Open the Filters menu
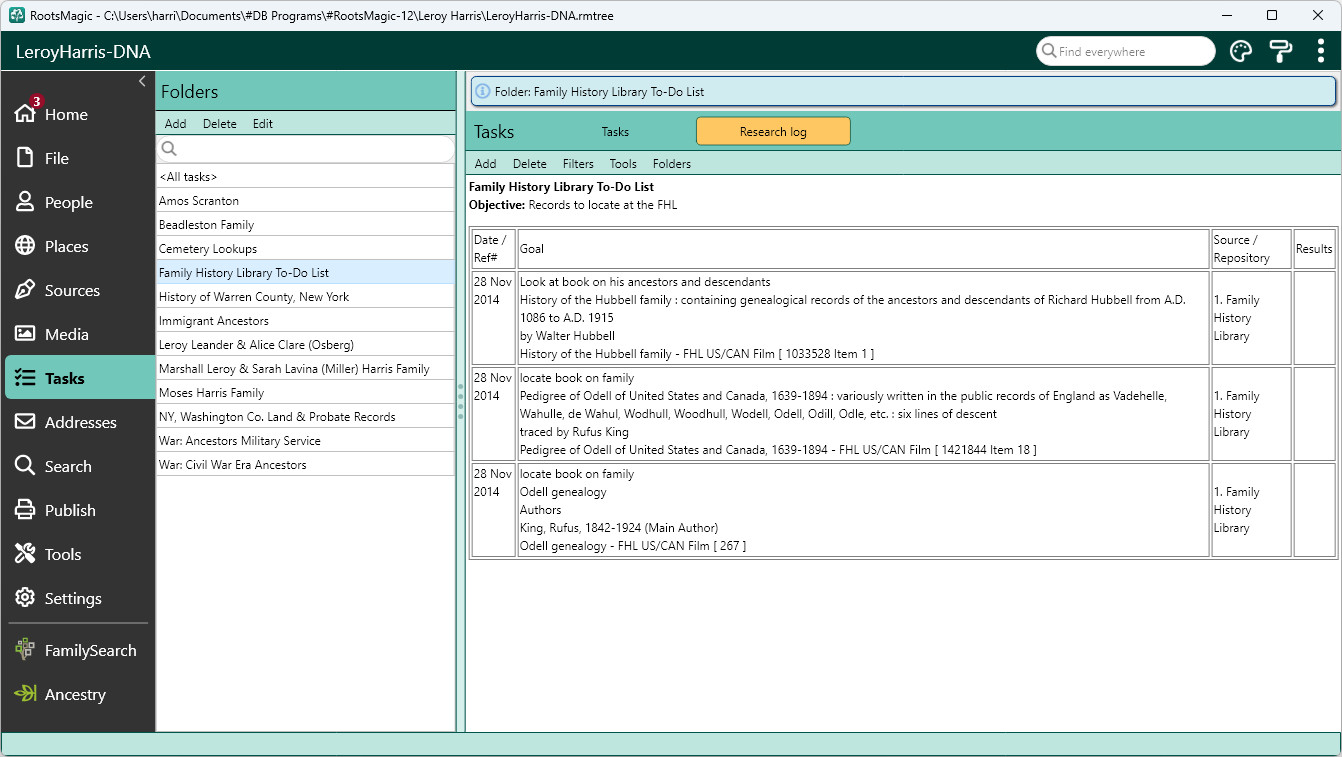1342x757 pixels. (578, 164)
